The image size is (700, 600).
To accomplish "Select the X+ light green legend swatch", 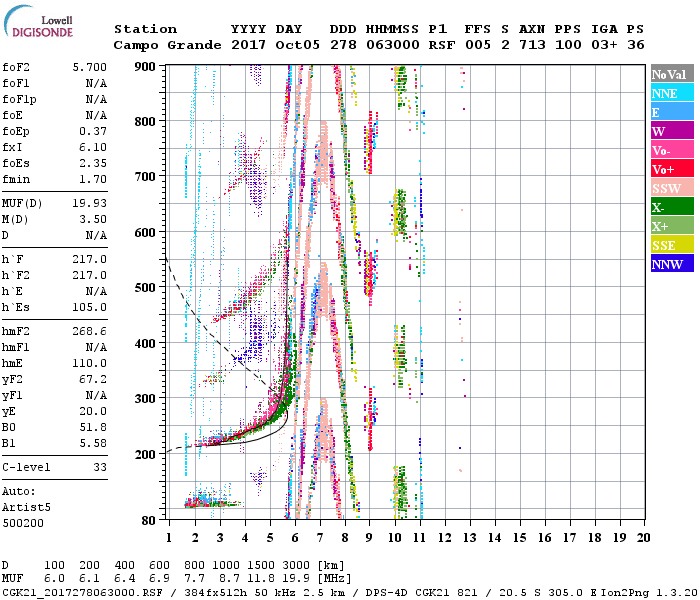I will 672,225.
